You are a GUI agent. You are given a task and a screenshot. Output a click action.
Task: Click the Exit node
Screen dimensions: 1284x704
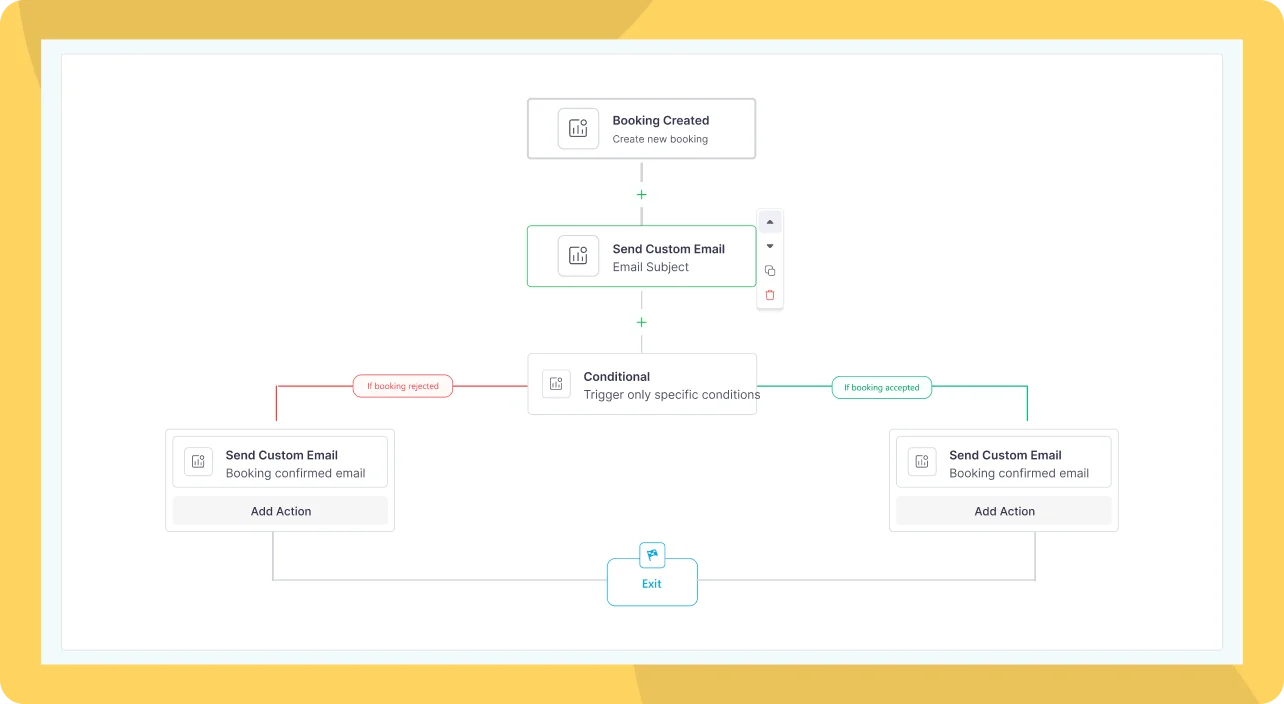pyautogui.click(x=652, y=584)
